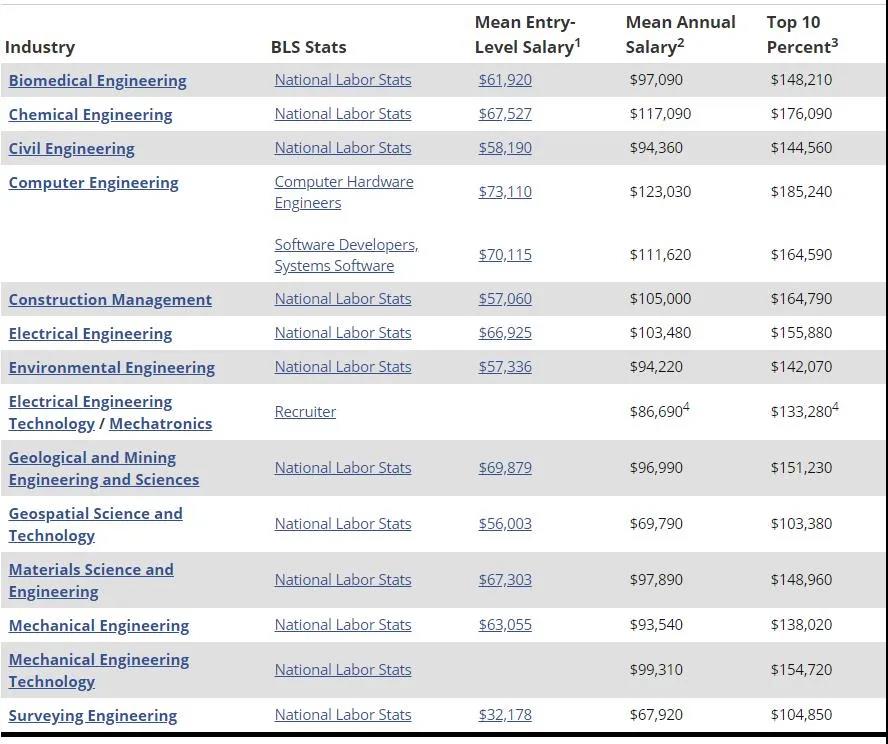Click the Mechanical Engineering link
888x744 pixels.
[99, 625]
